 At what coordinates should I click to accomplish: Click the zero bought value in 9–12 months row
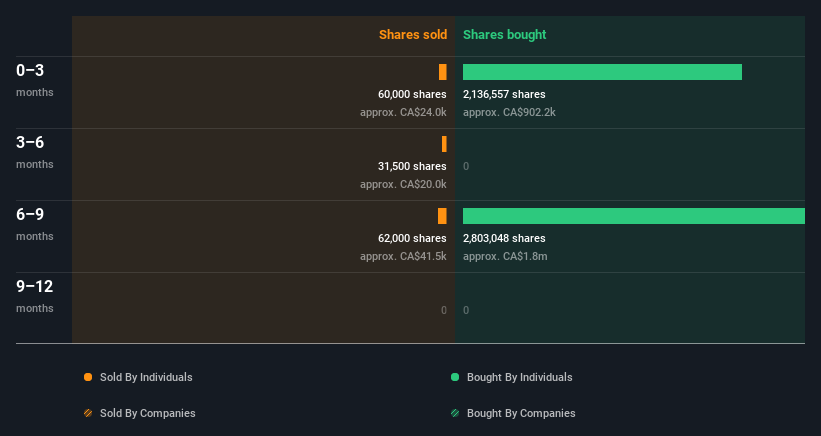466,310
